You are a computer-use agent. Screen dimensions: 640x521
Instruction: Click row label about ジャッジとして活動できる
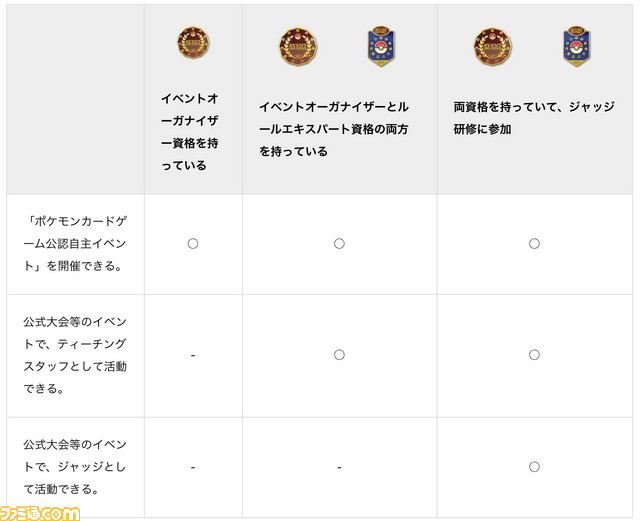pos(74,467)
